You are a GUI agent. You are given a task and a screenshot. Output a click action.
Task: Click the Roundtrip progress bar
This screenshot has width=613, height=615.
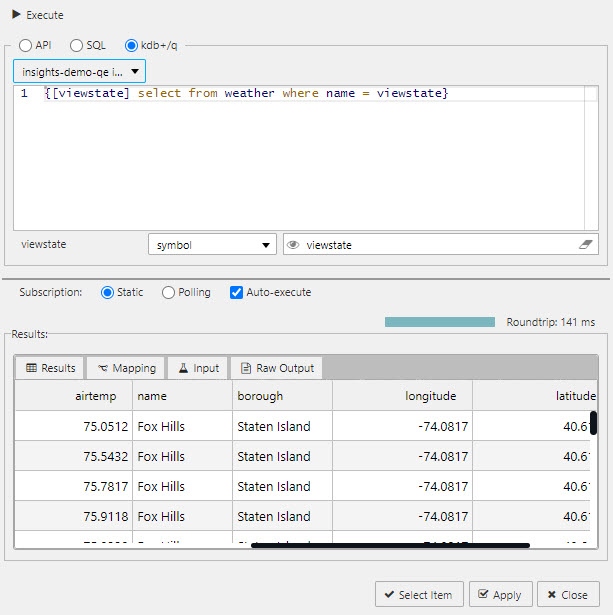(x=440, y=322)
